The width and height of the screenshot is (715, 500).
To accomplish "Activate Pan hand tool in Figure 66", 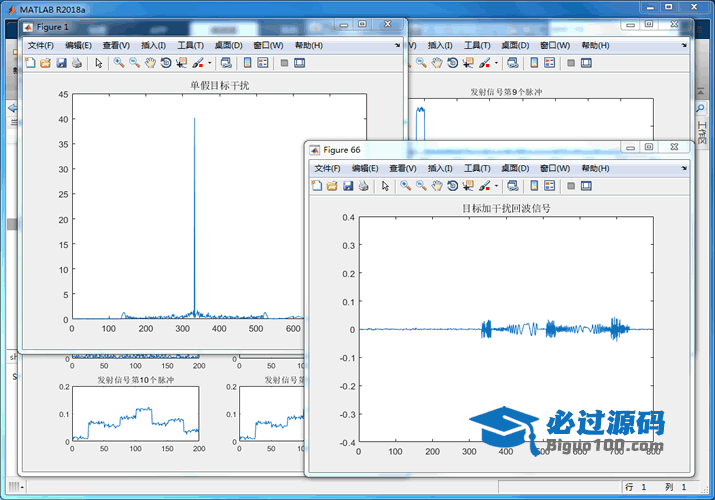I will point(437,186).
